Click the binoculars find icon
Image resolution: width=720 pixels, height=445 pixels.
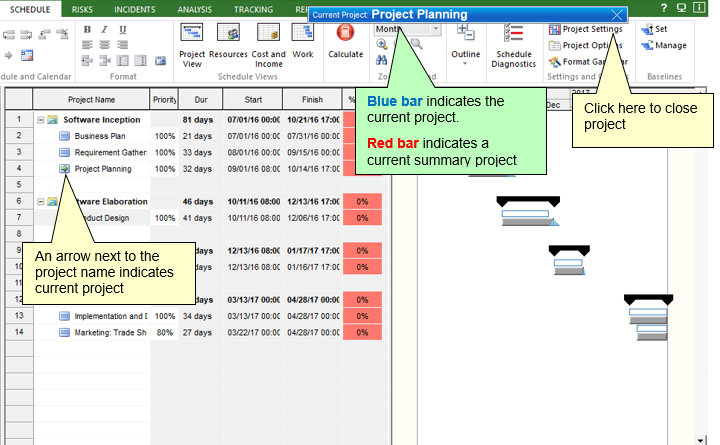382,60
